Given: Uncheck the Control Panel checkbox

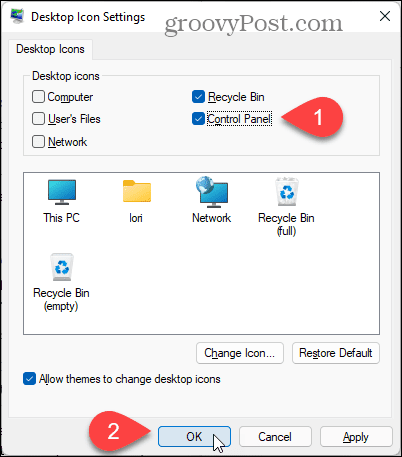Looking at the screenshot, I should pos(198,119).
